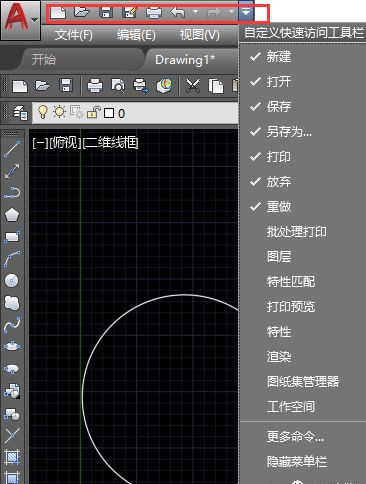Image resolution: width=366 pixels, height=484 pixels.
Task: Toggle layer 0 lock padlock icon
Action: point(93,112)
